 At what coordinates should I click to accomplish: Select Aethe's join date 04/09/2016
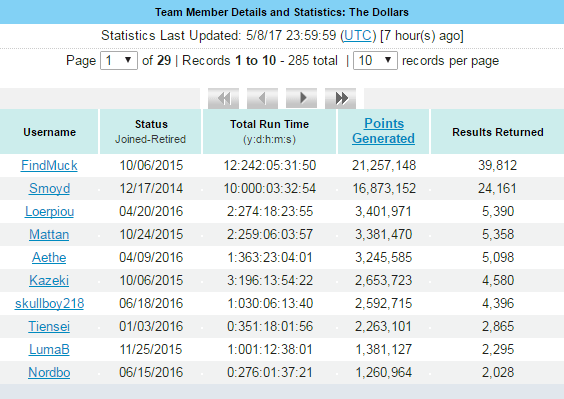pyautogui.click(x=151, y=258)
